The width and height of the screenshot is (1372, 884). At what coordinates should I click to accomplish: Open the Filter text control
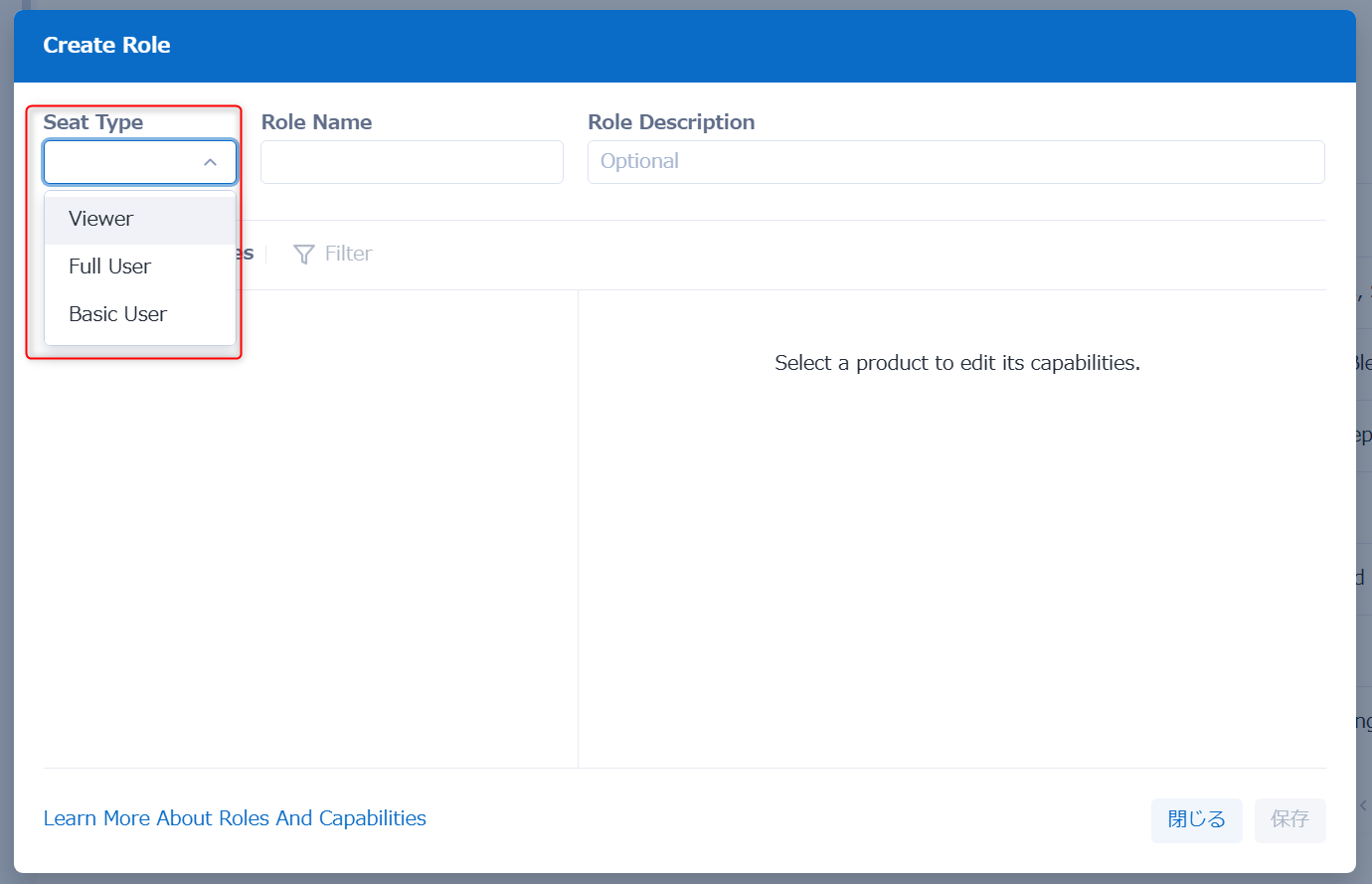348,254
